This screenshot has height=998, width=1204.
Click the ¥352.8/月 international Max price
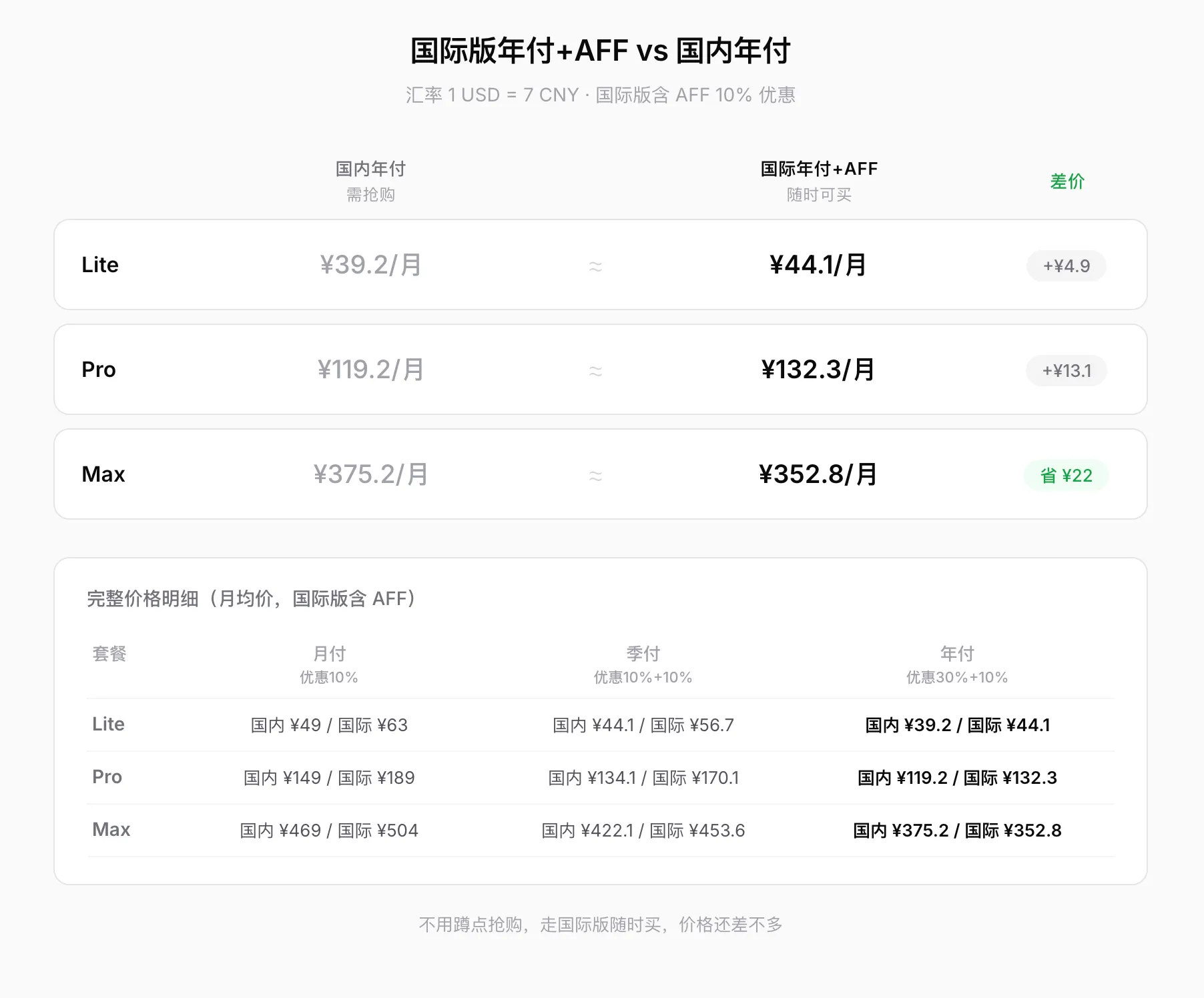818,474
